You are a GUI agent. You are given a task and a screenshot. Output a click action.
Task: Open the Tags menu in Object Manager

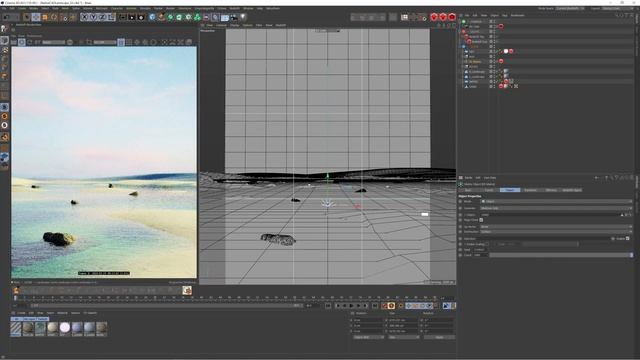(x=505, y=16)
